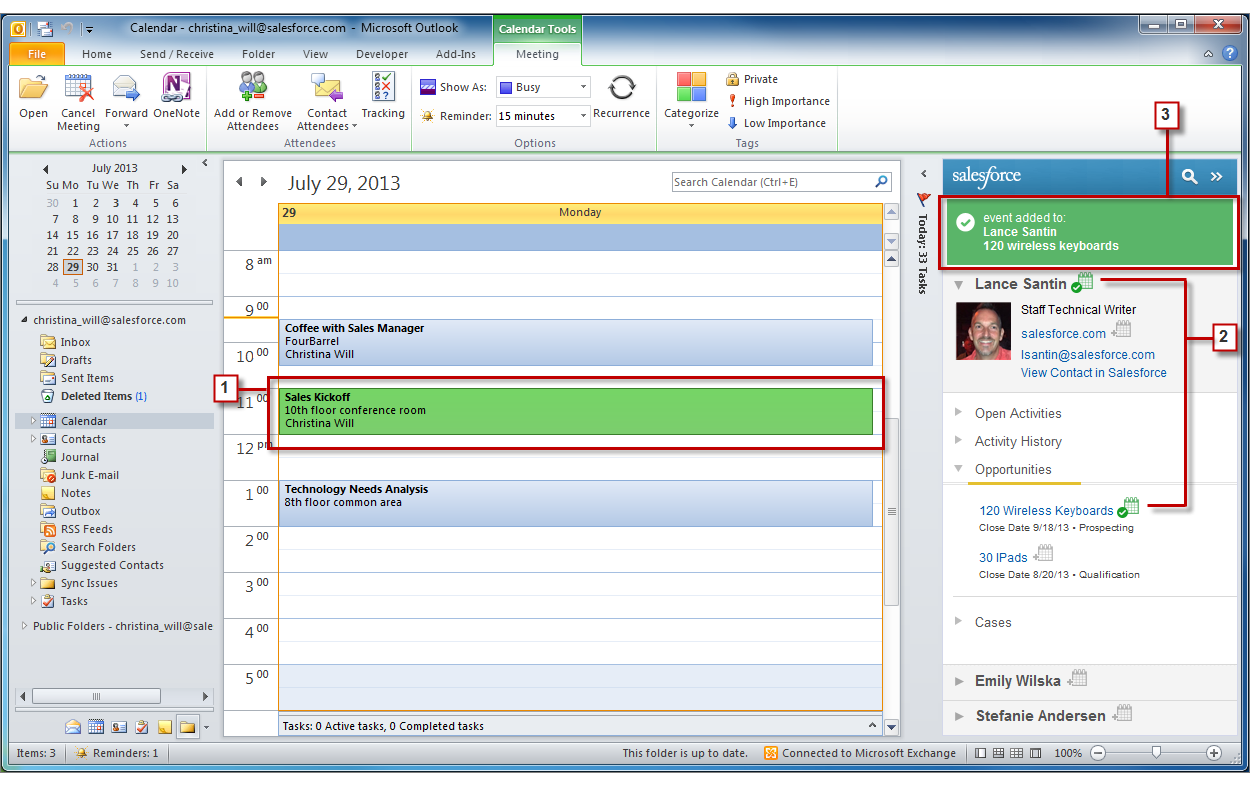
Task: Click the Search Calendar field
Action: pos(771,182)
